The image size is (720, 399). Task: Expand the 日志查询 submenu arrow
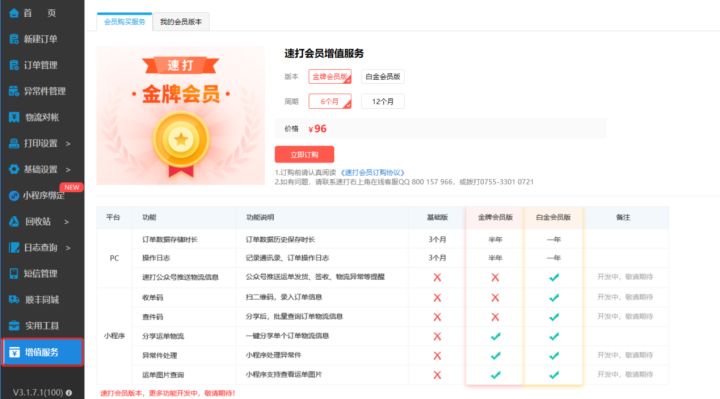68,248
